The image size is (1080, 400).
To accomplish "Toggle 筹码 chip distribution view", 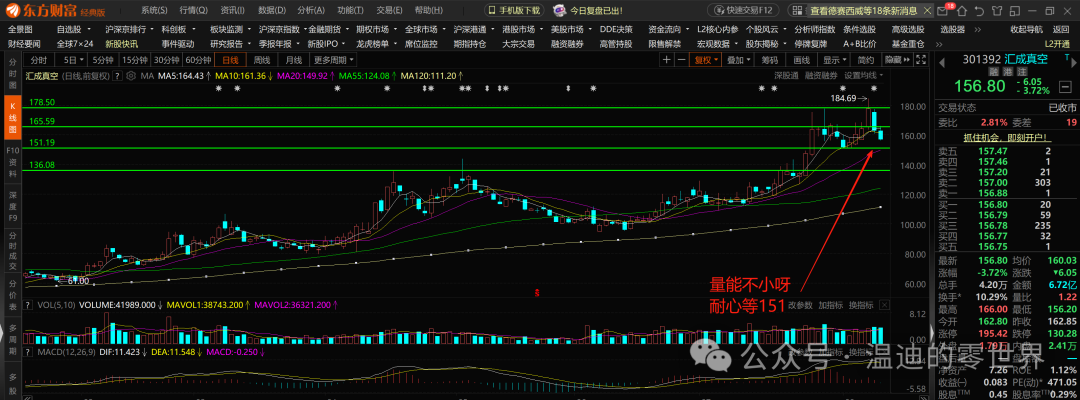I will point(770,60).
